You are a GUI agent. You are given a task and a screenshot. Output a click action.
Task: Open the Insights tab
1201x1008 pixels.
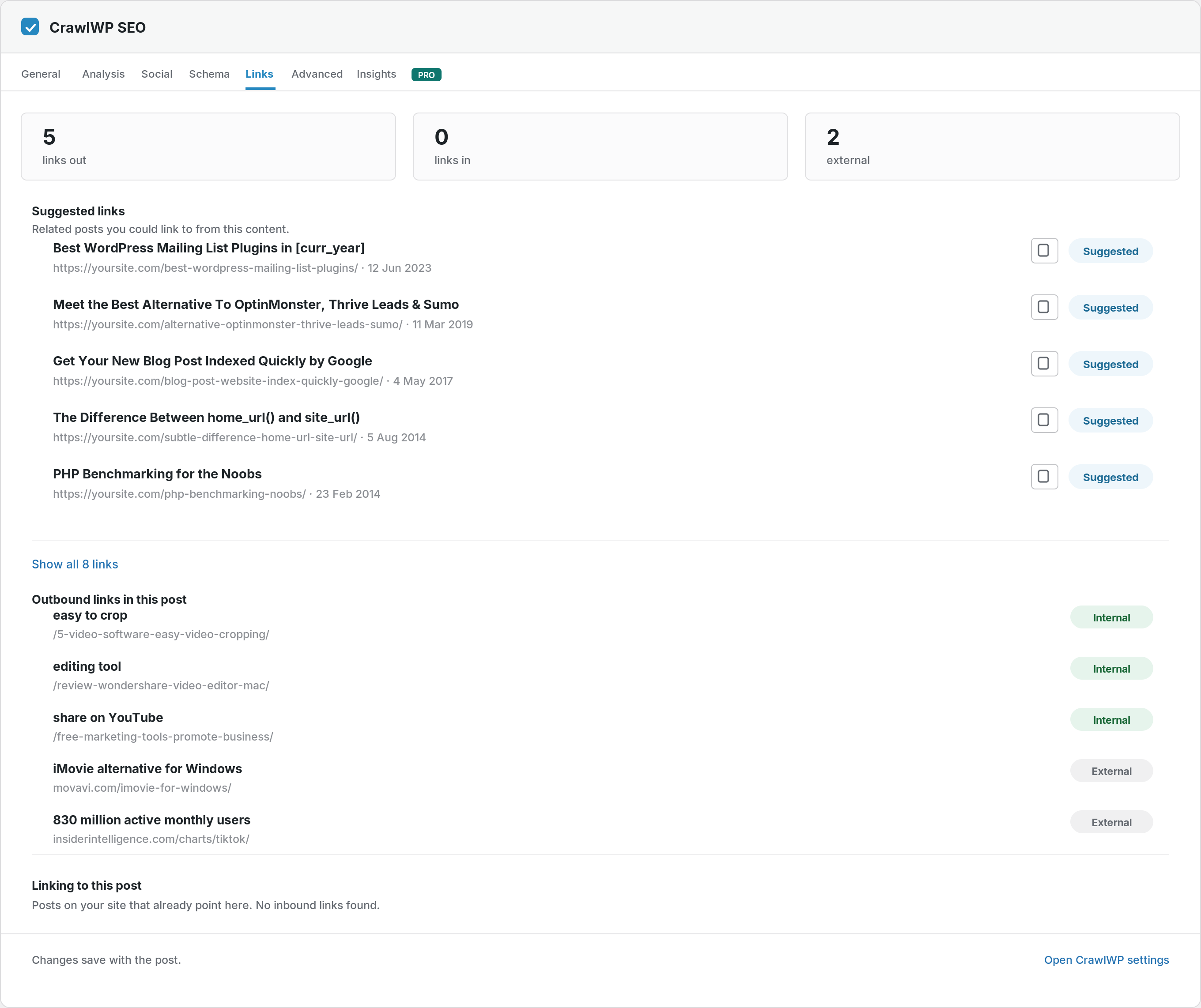[376, 74]
